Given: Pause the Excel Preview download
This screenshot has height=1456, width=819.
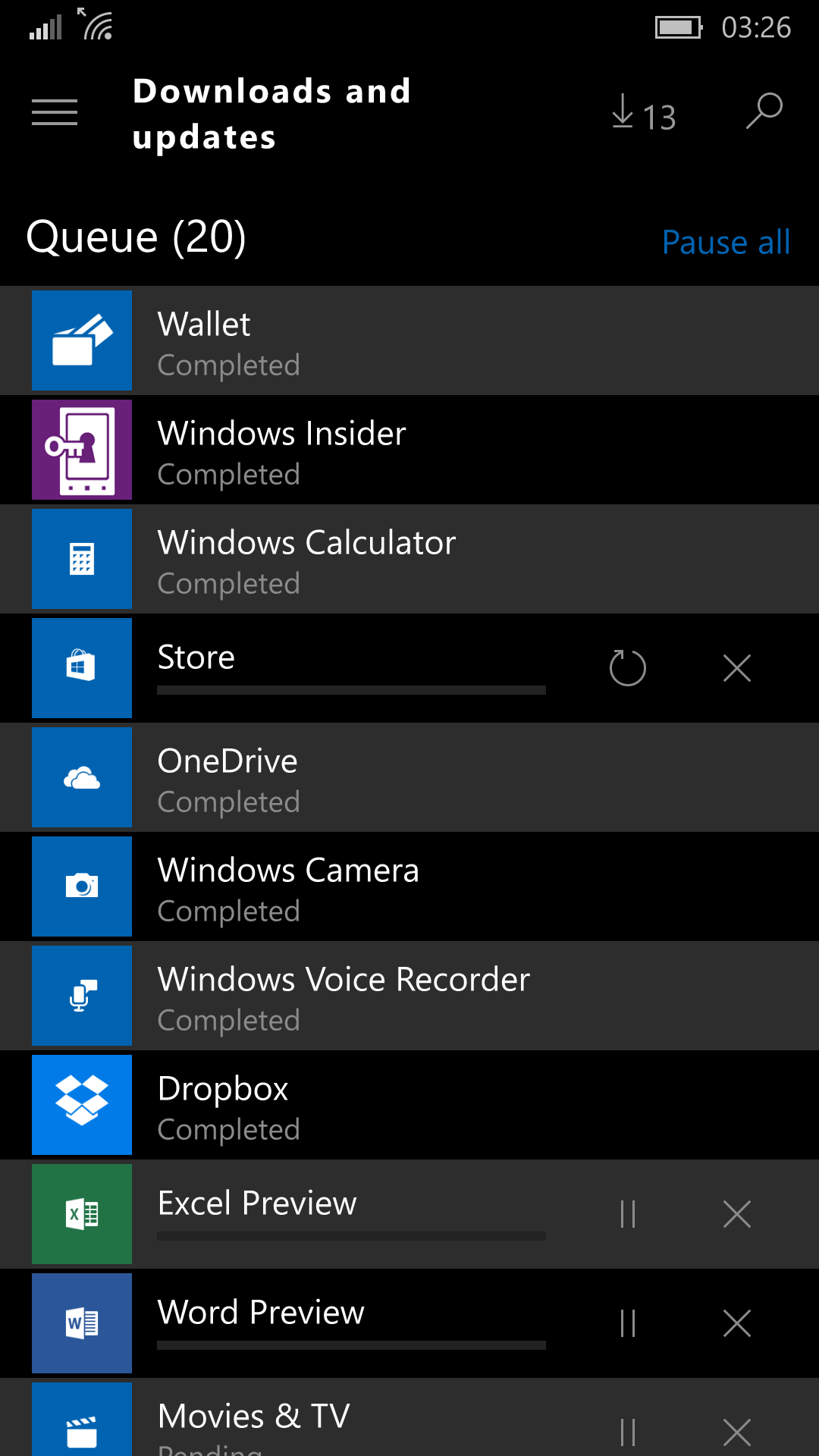Looking at the screenshot, I should click(x=627, y=1214).
